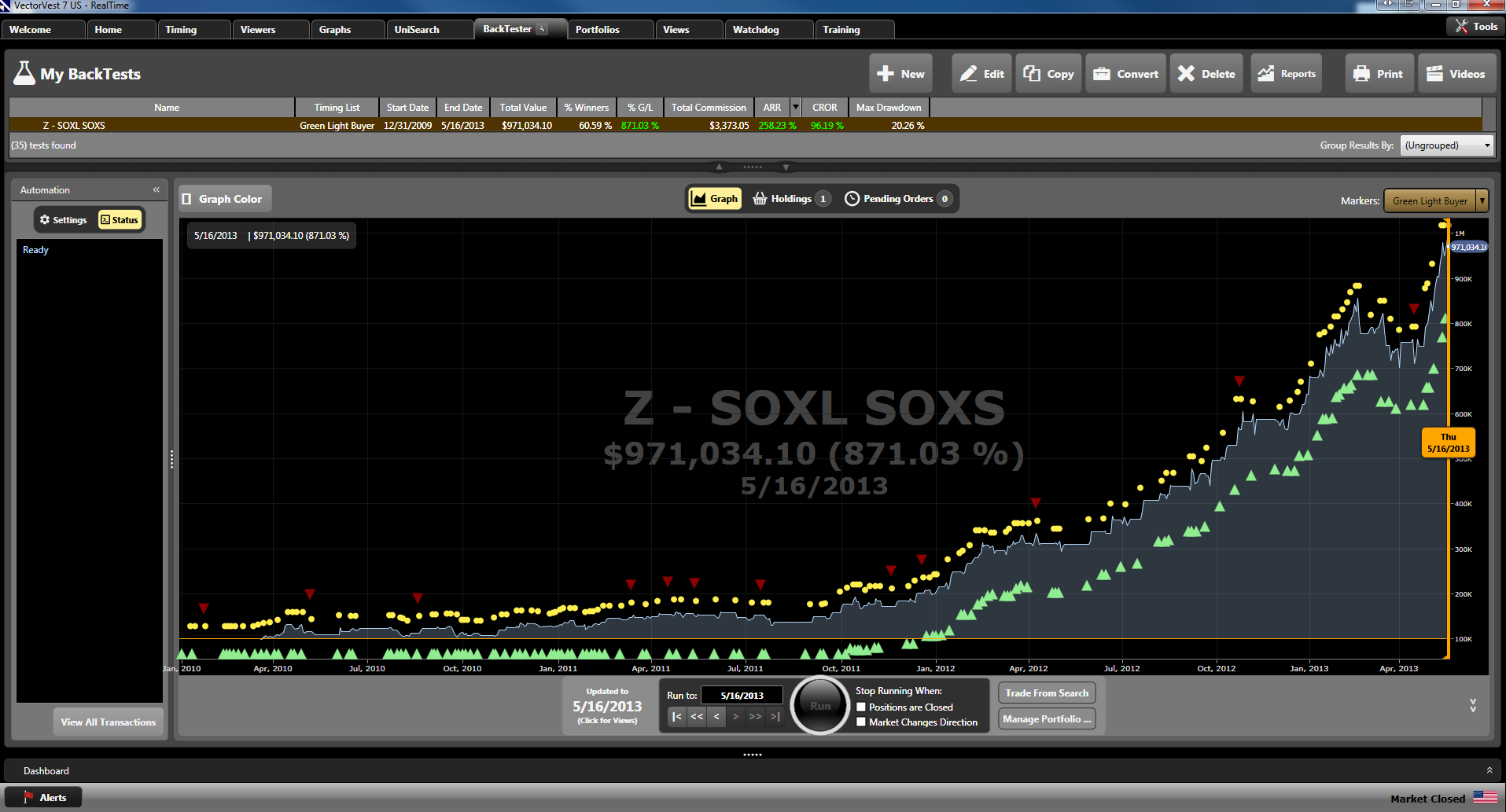The image size is (1506, 812).
Task: Click the Updated to 5/16/2013 date link
Action: click(607, 706)
